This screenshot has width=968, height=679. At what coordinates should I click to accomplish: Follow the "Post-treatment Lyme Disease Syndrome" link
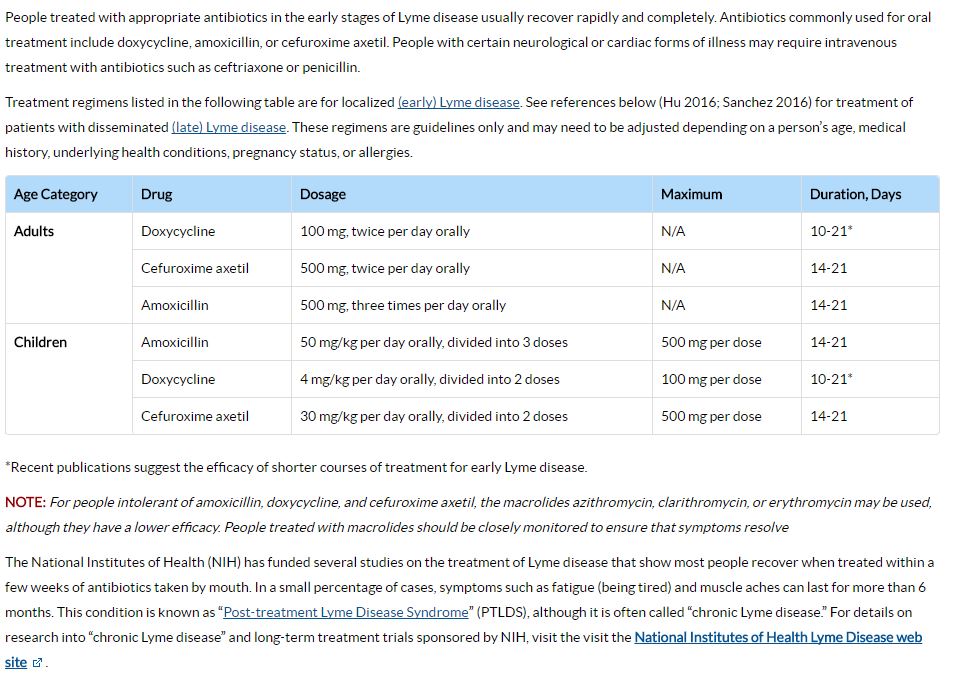(x=346, y=612)
